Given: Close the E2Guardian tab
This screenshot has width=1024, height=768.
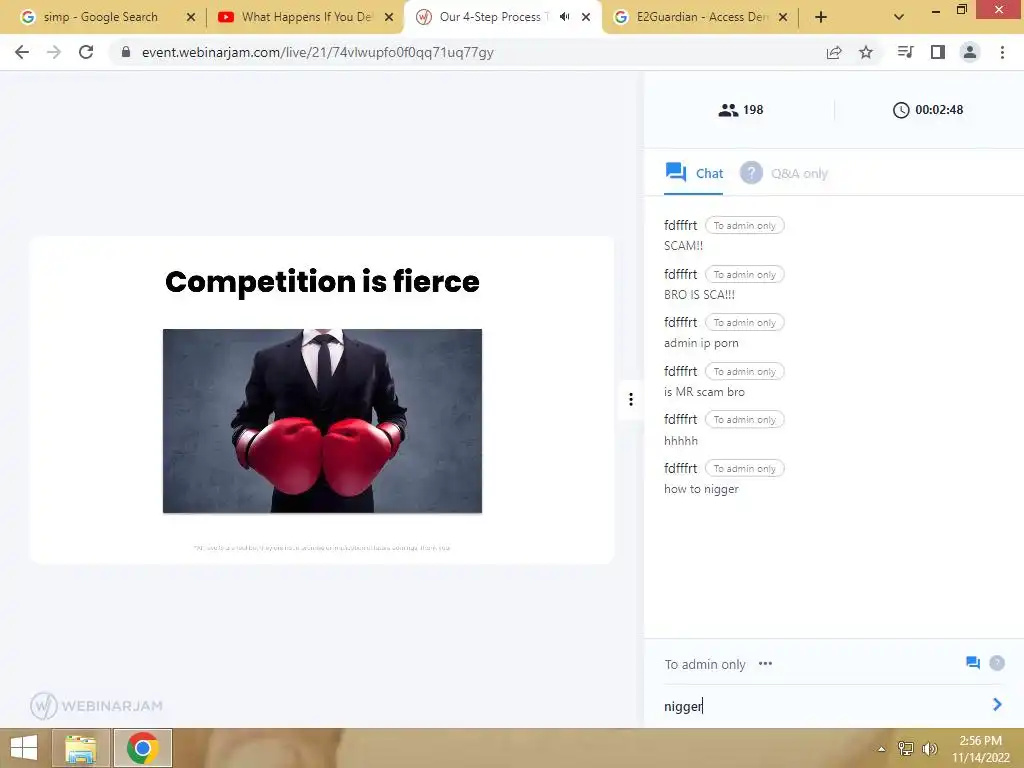Looking at the screenshot, I should pyautogui.click(x=783, y=18).
